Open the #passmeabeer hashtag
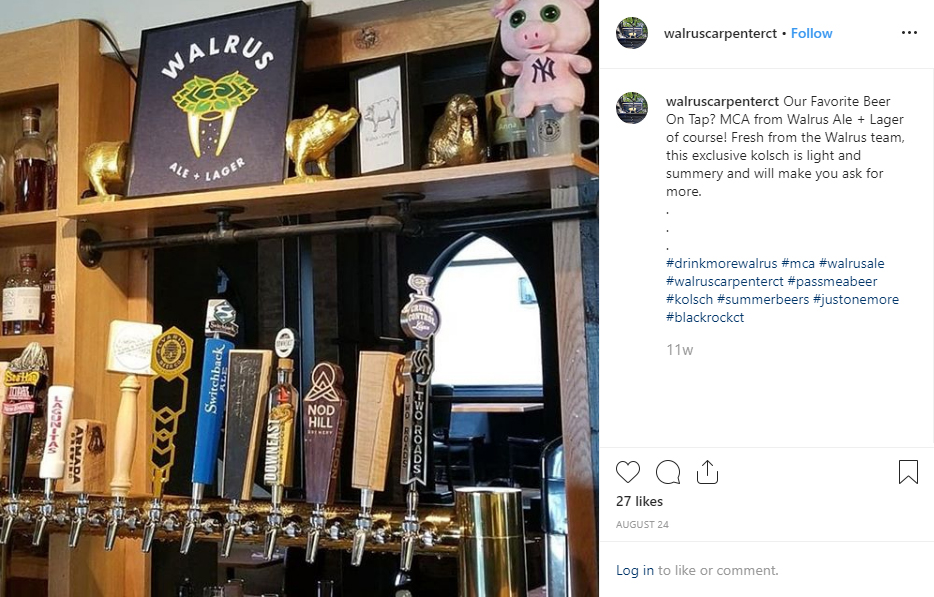Viewport: 934px width, 597px height. click(832, 281)
